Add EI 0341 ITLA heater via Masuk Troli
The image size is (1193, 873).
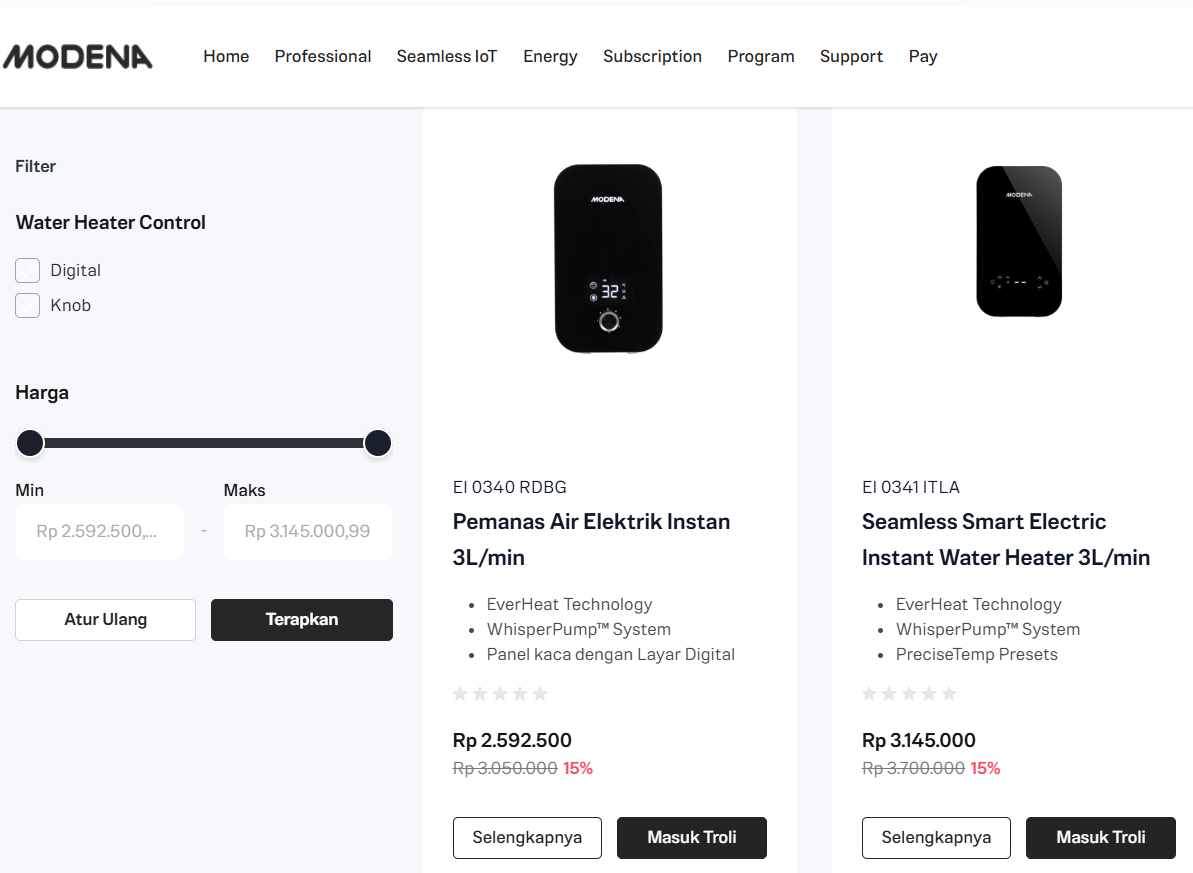pyautogui.click(x=1100, y=837)
